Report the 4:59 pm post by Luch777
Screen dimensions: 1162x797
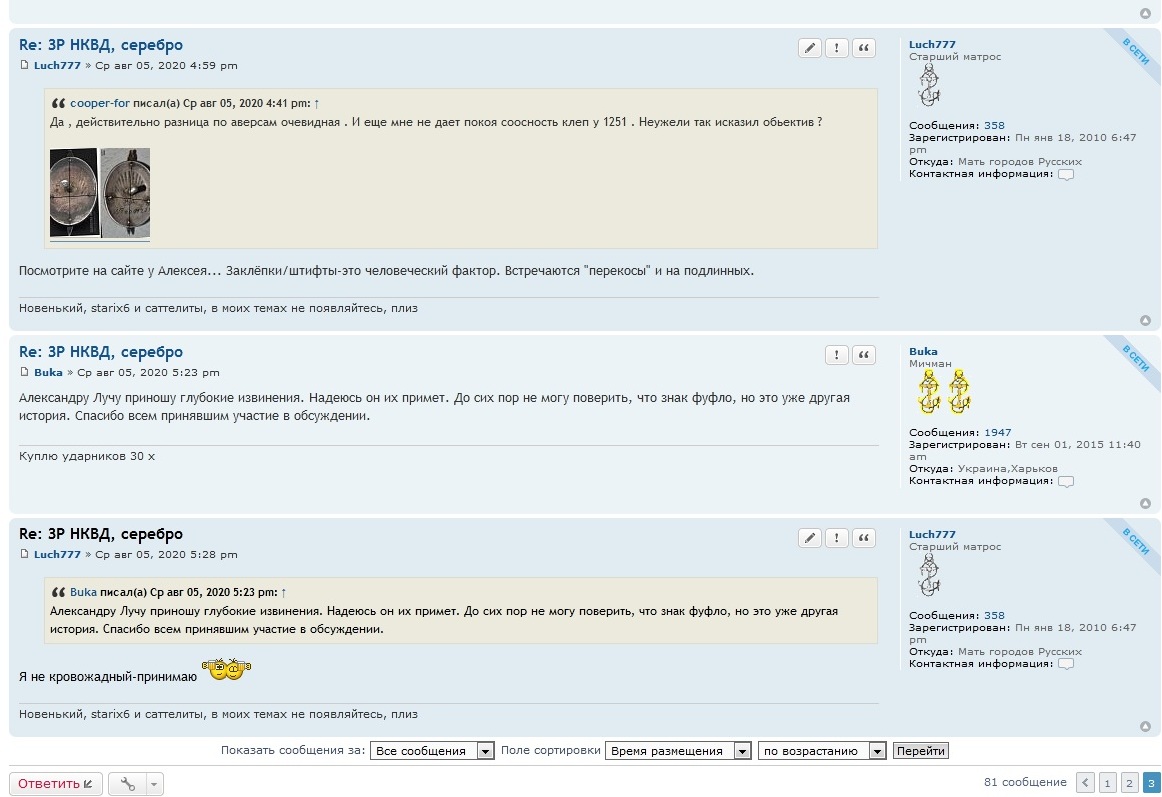(836, 48)
